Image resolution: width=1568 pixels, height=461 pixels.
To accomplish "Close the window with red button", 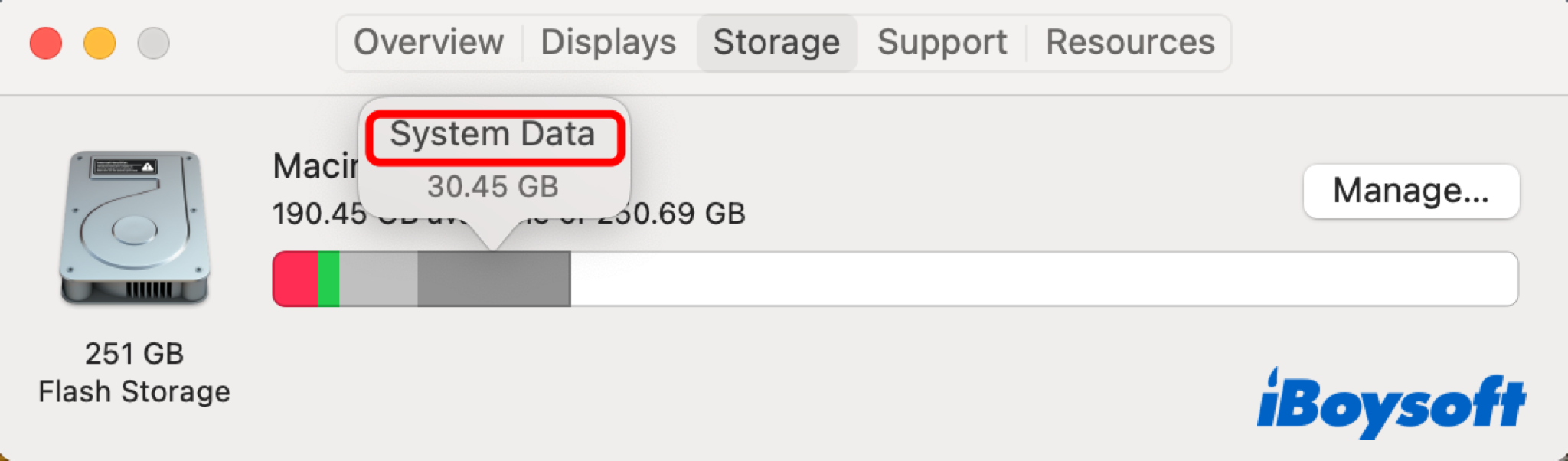I will tap(46, 43).
